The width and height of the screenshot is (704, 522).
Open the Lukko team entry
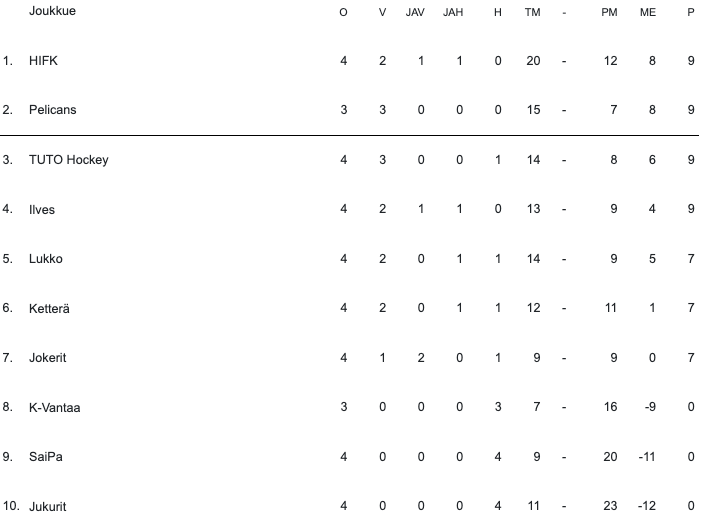coord(46,259)
